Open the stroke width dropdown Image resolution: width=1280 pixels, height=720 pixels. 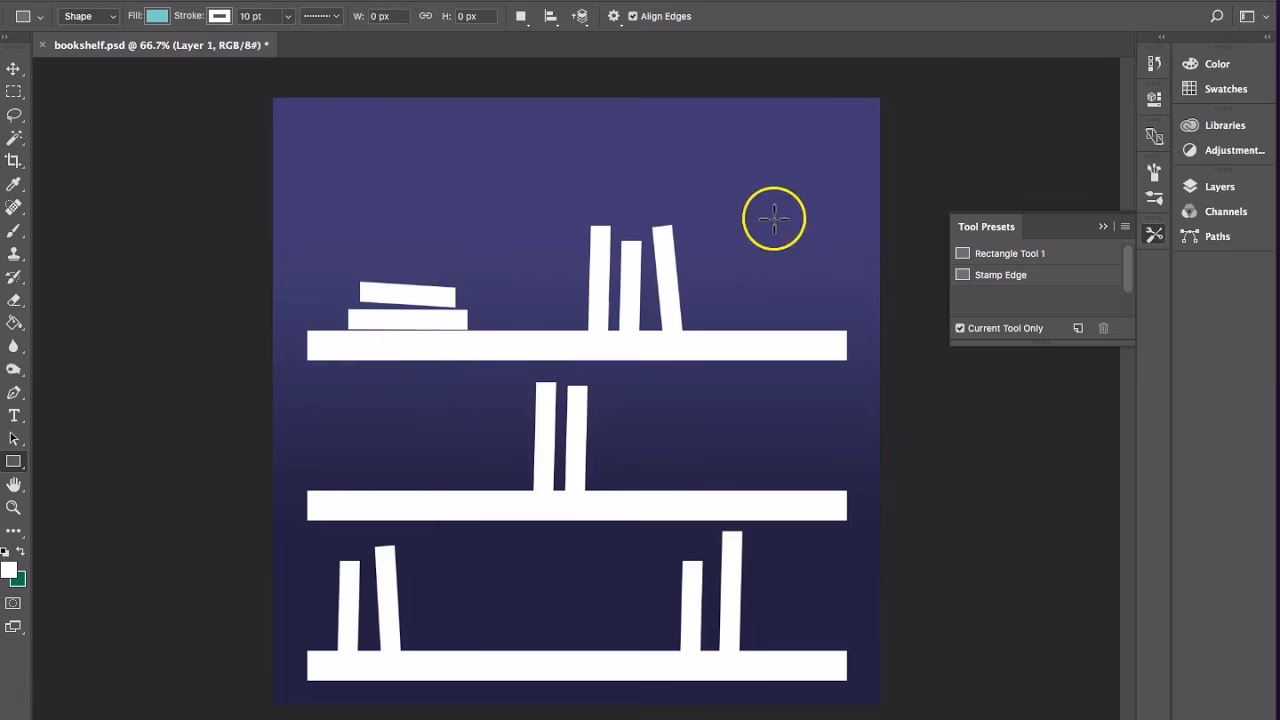click(x=288, y=16)
